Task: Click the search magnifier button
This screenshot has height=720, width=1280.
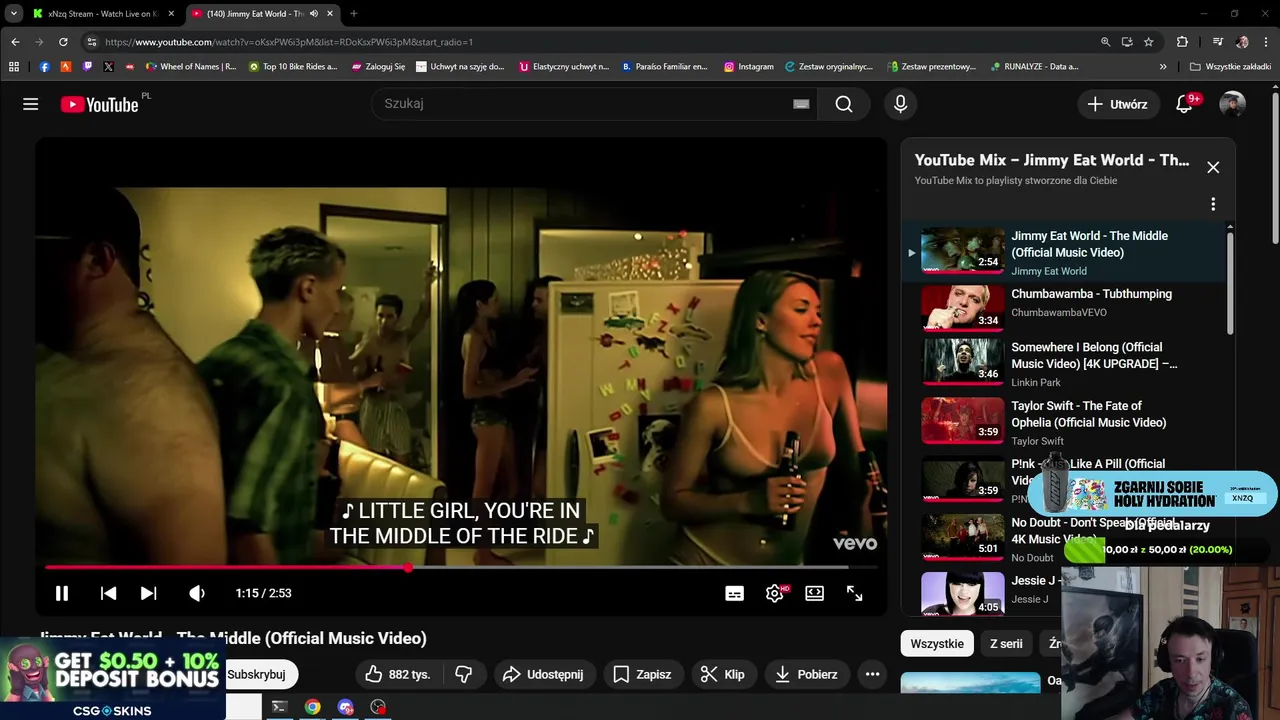Action: point(844,104)
